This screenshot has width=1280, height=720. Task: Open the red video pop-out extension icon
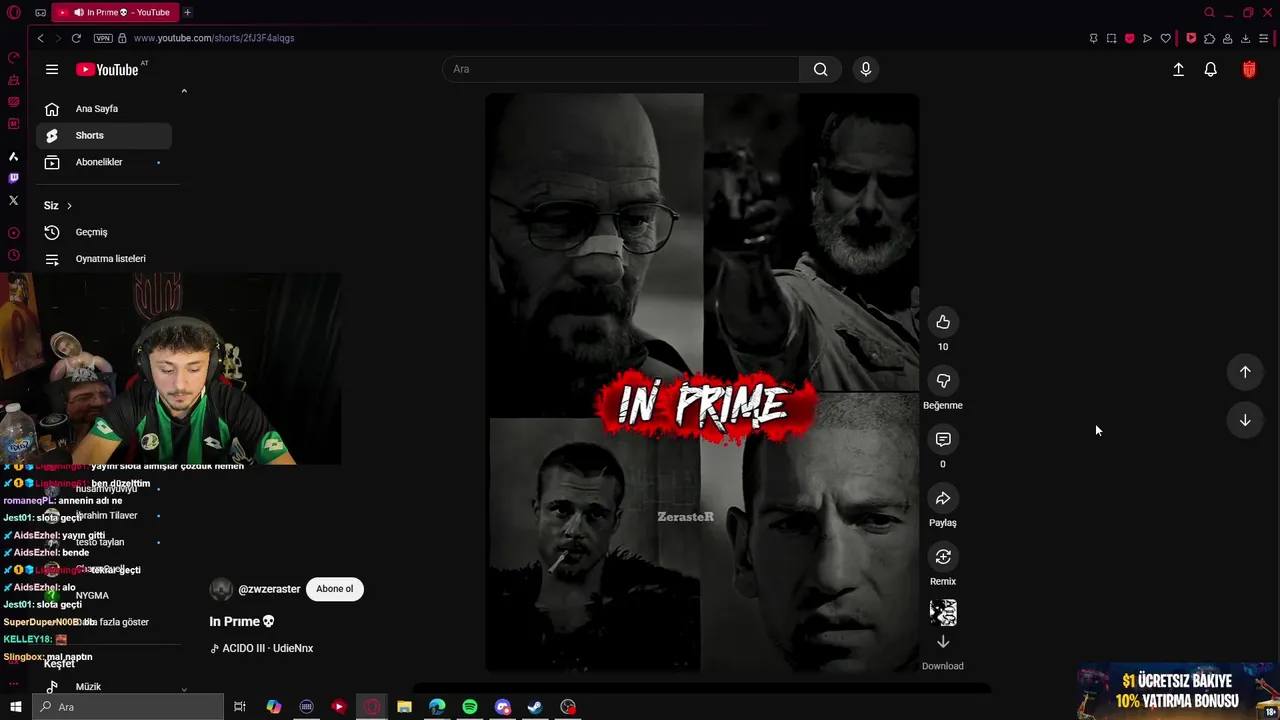tap(1191, 38)
